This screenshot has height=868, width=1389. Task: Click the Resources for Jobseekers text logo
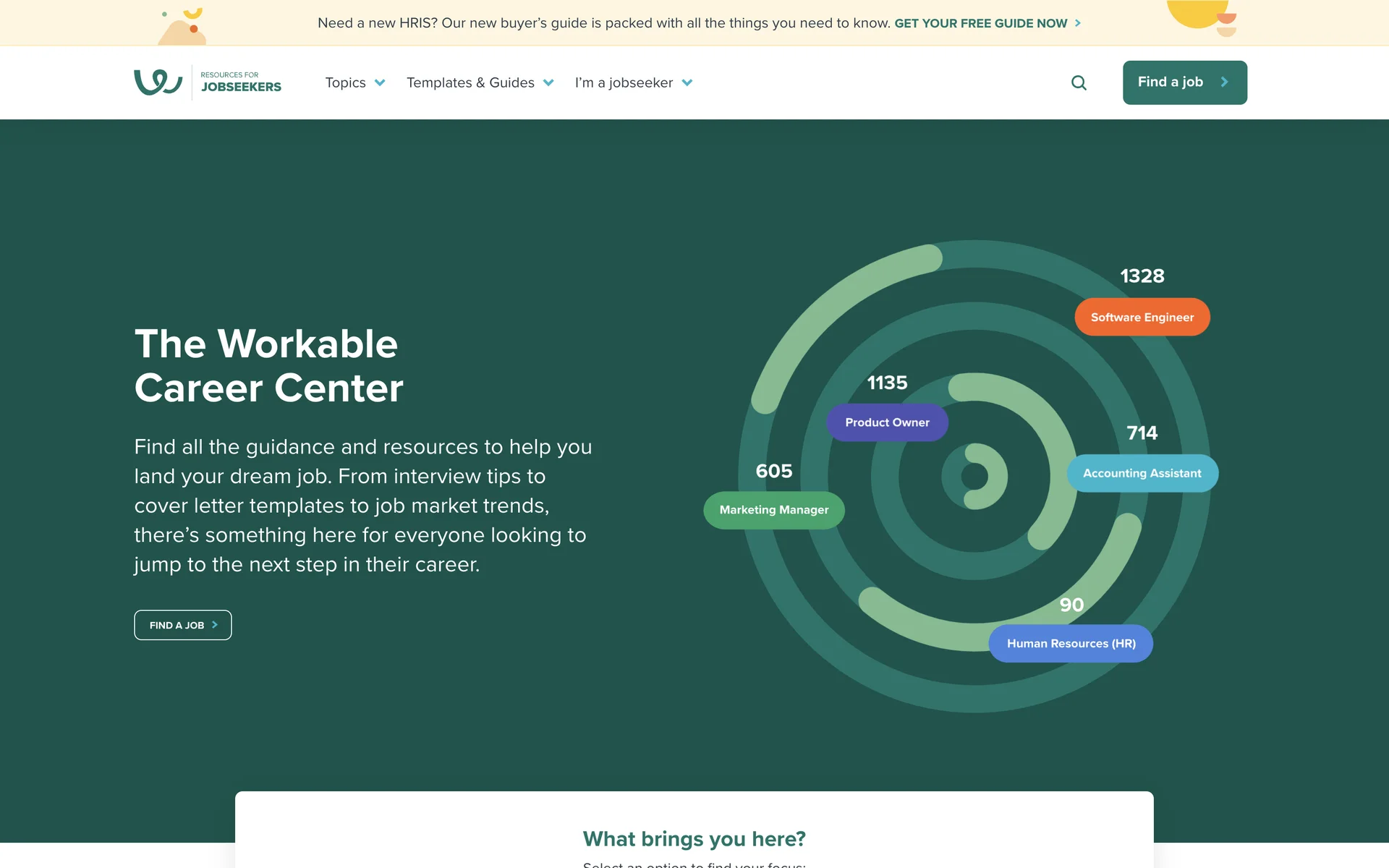pos(240,82)
